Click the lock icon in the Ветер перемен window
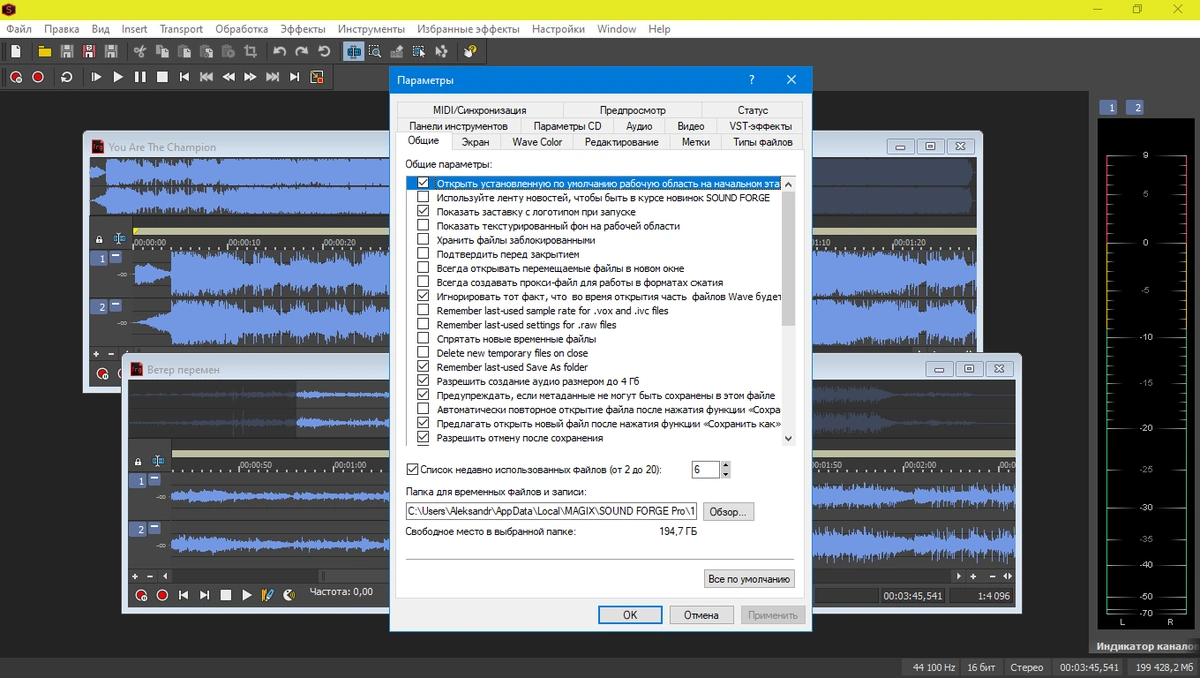Viewport: 1200px width, 678px height. click(139, 462)
